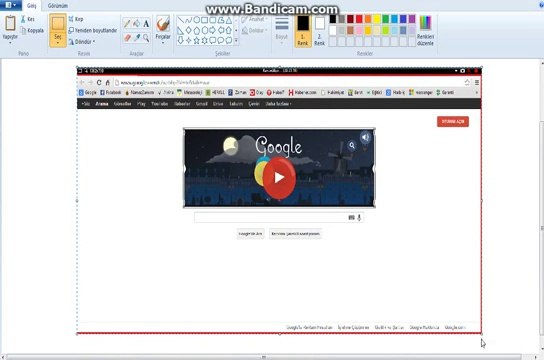Choose the cloud callout shape

229,41
